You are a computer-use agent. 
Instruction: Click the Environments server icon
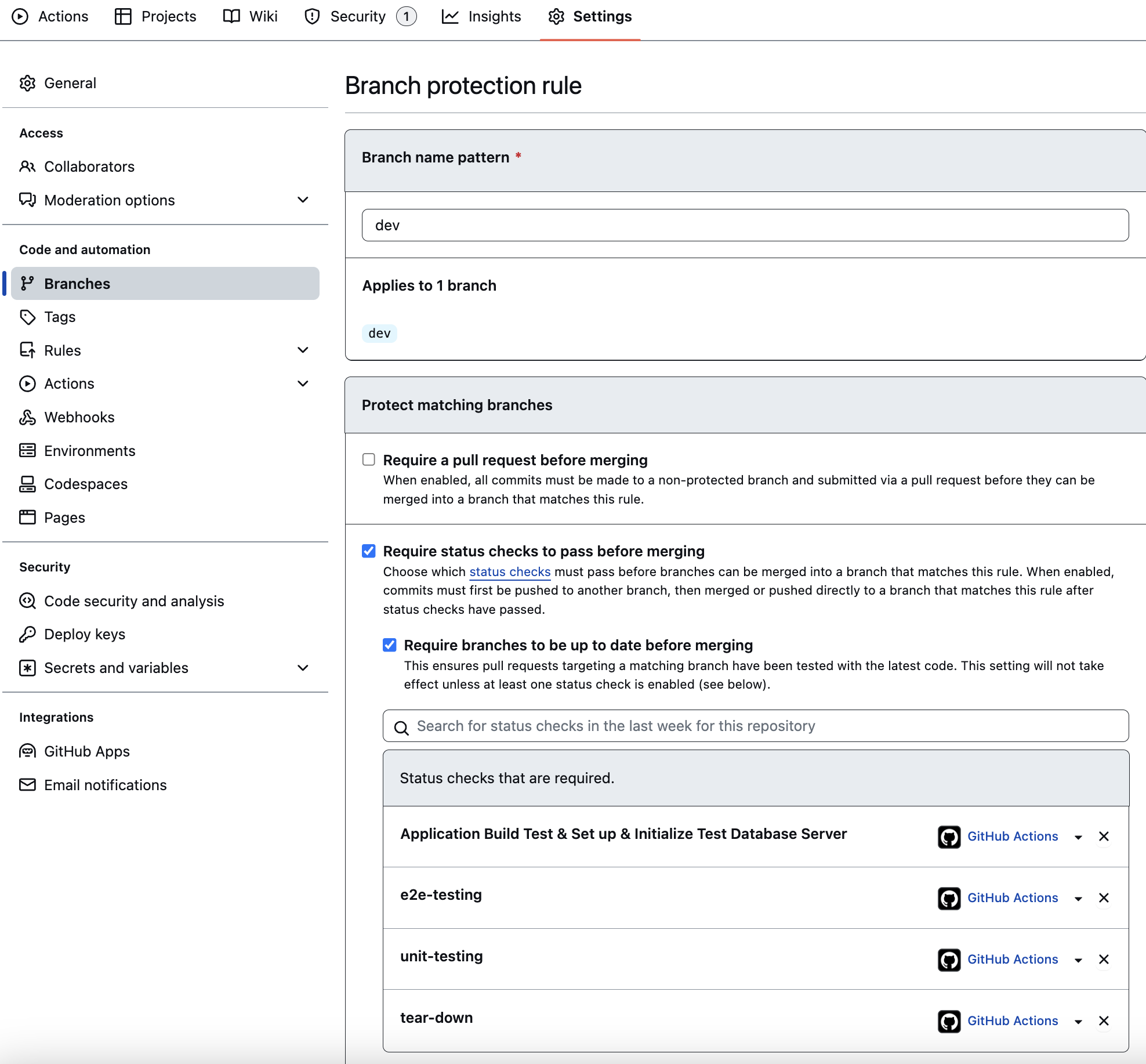click(x=27, y=450)
